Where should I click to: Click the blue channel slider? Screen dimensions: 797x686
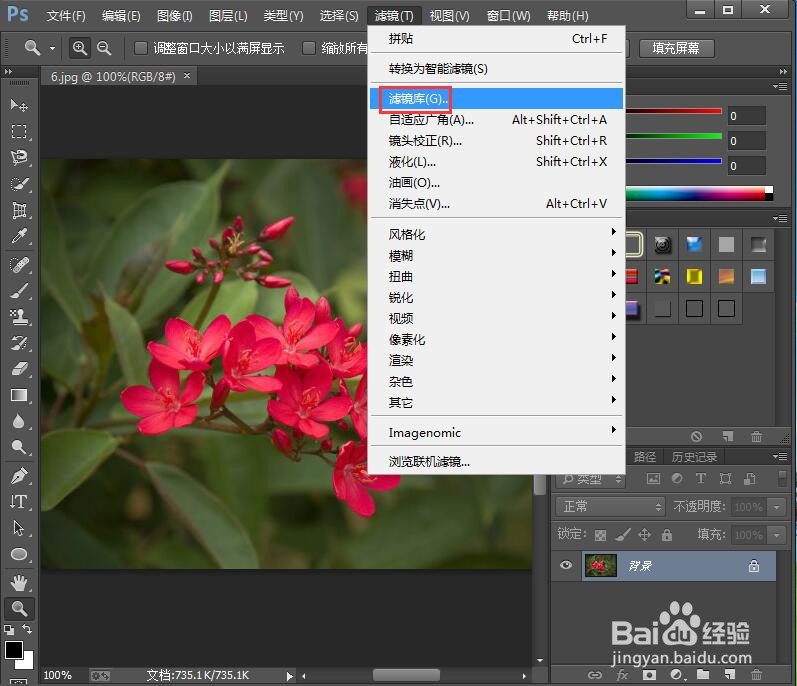coord(673,161)
